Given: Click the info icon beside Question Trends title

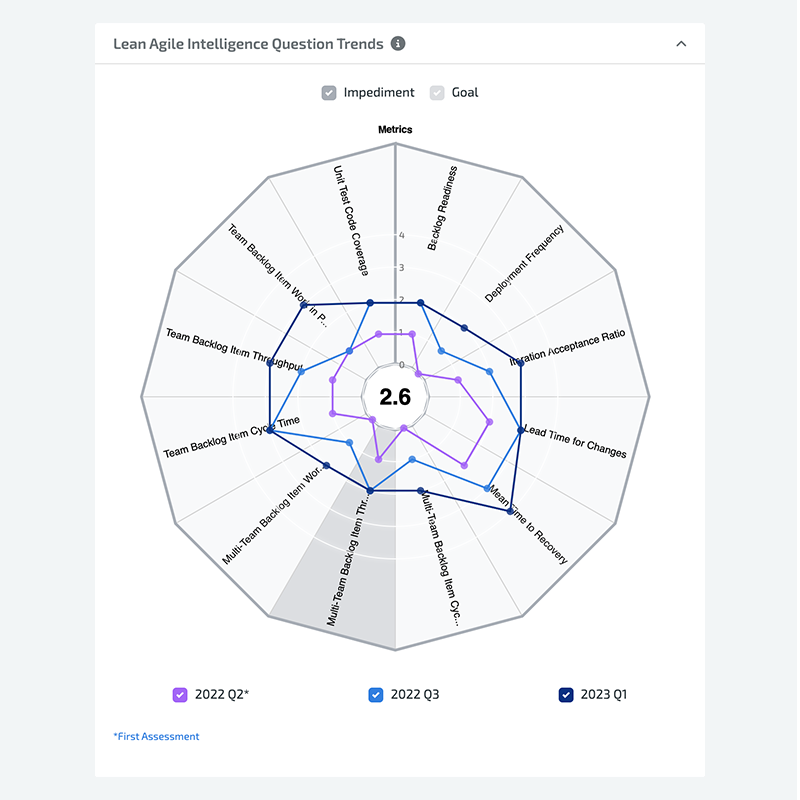Looking at the screenshot, I should coord(398,44).
